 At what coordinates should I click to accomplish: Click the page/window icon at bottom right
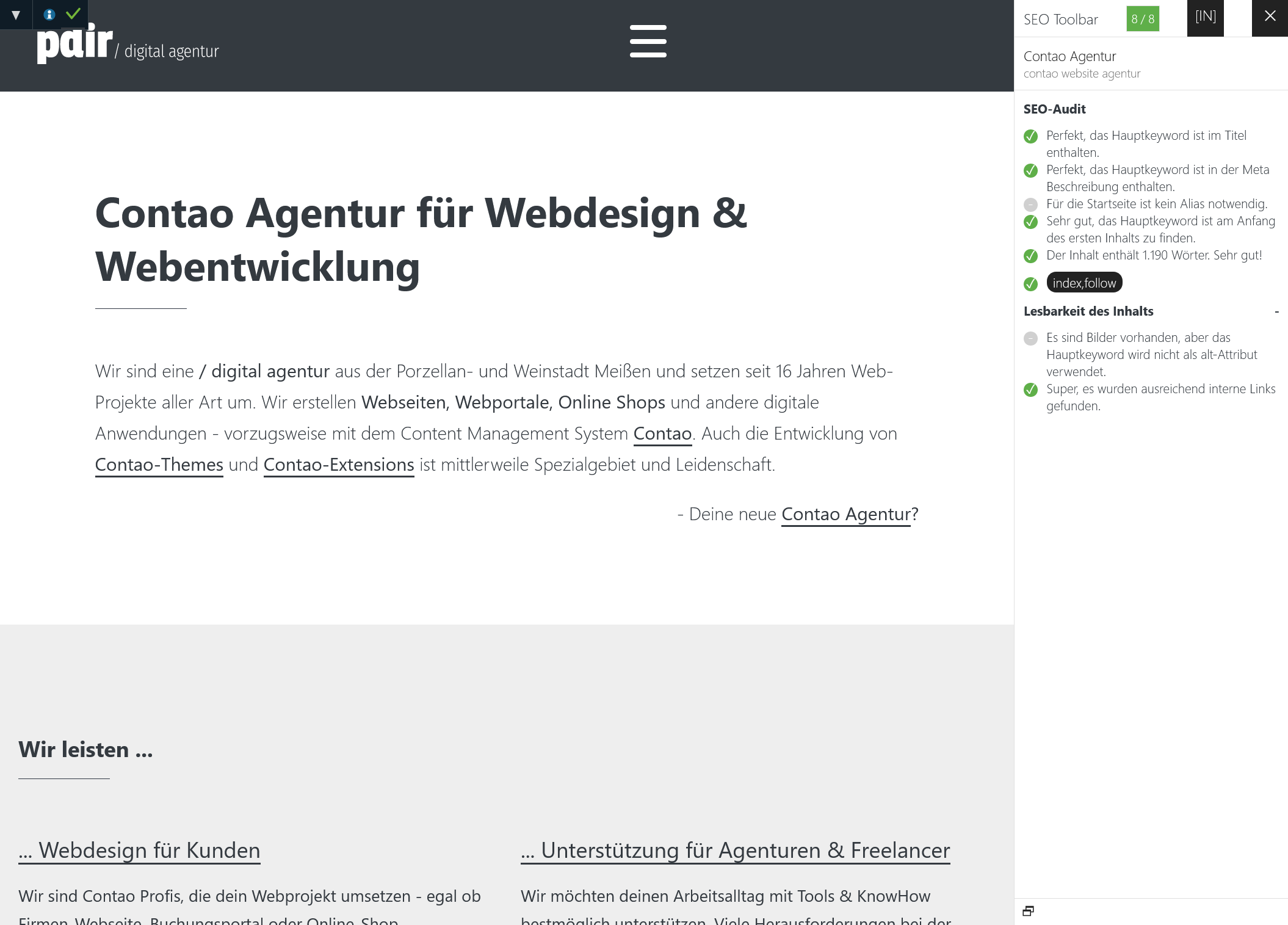[x=1028, y=911]
